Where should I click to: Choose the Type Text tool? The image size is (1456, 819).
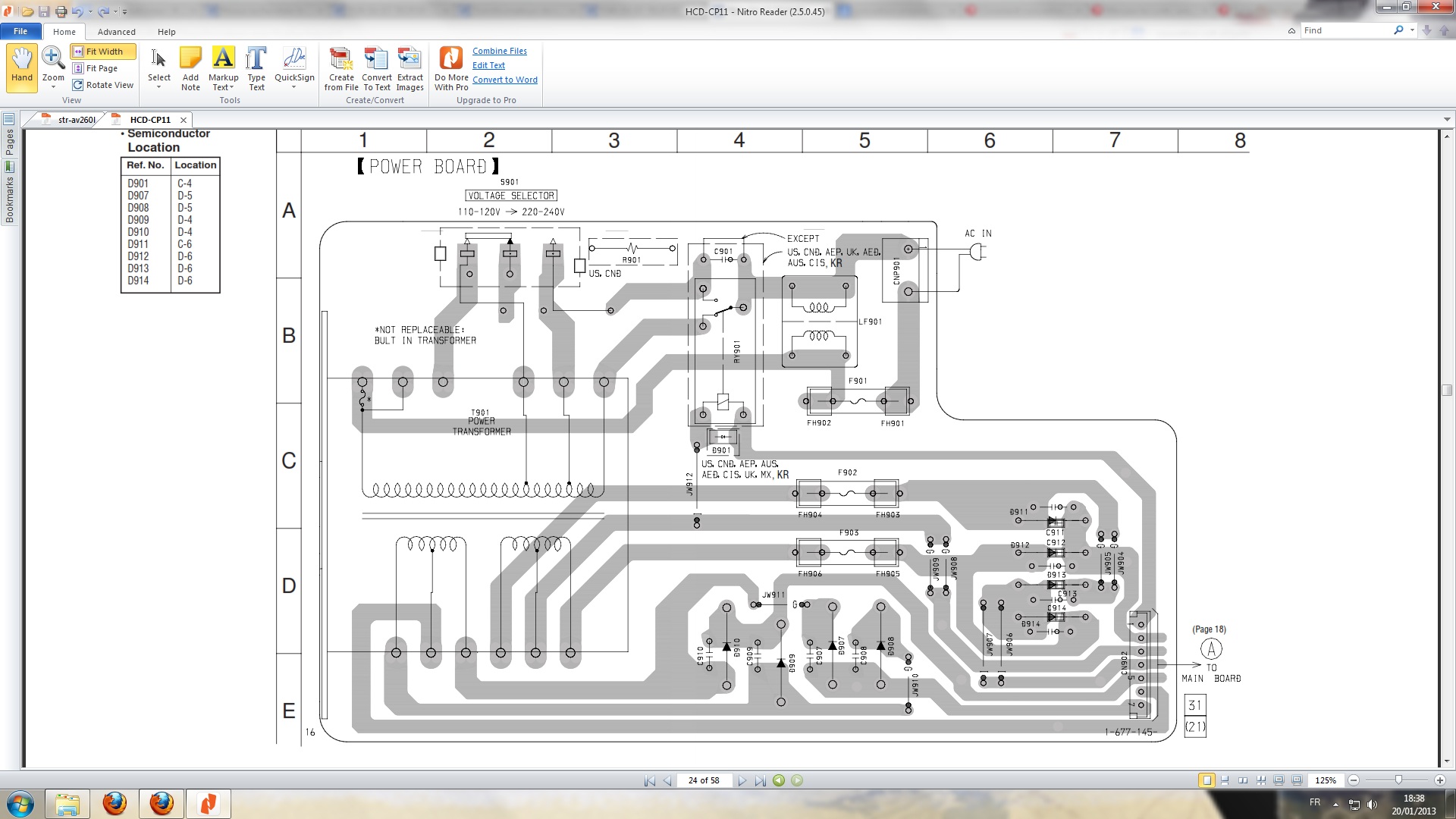(x=256, y=67)
